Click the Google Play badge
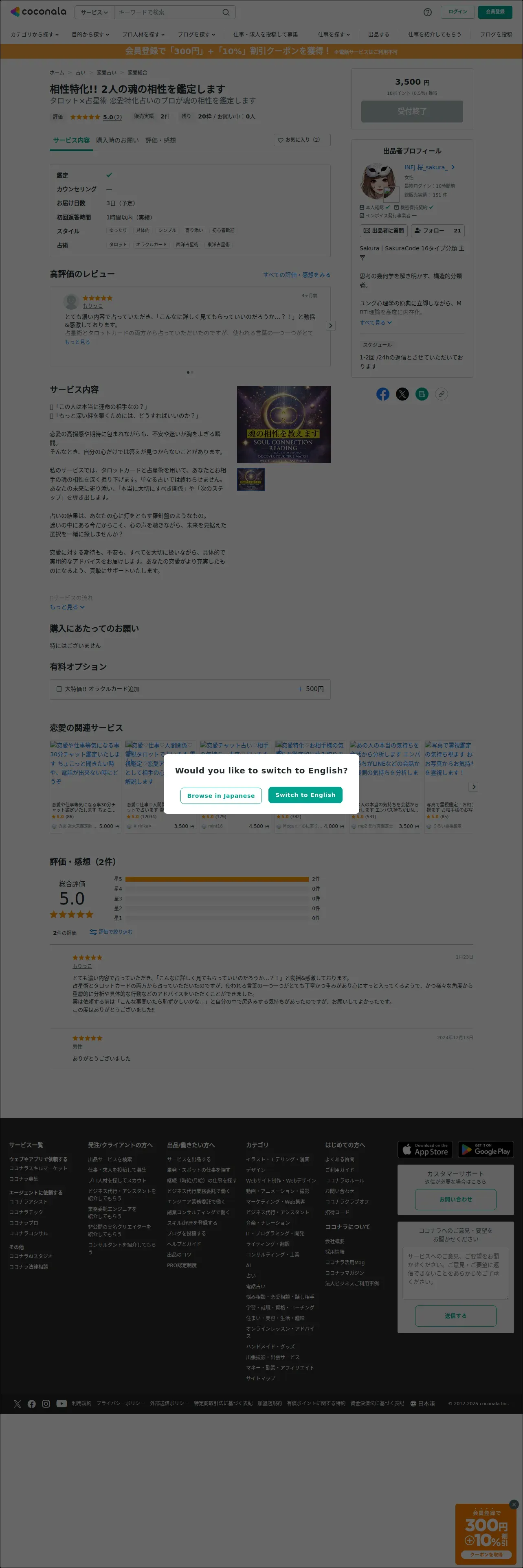523x1568 pixels. click(x=486, y=1149)
